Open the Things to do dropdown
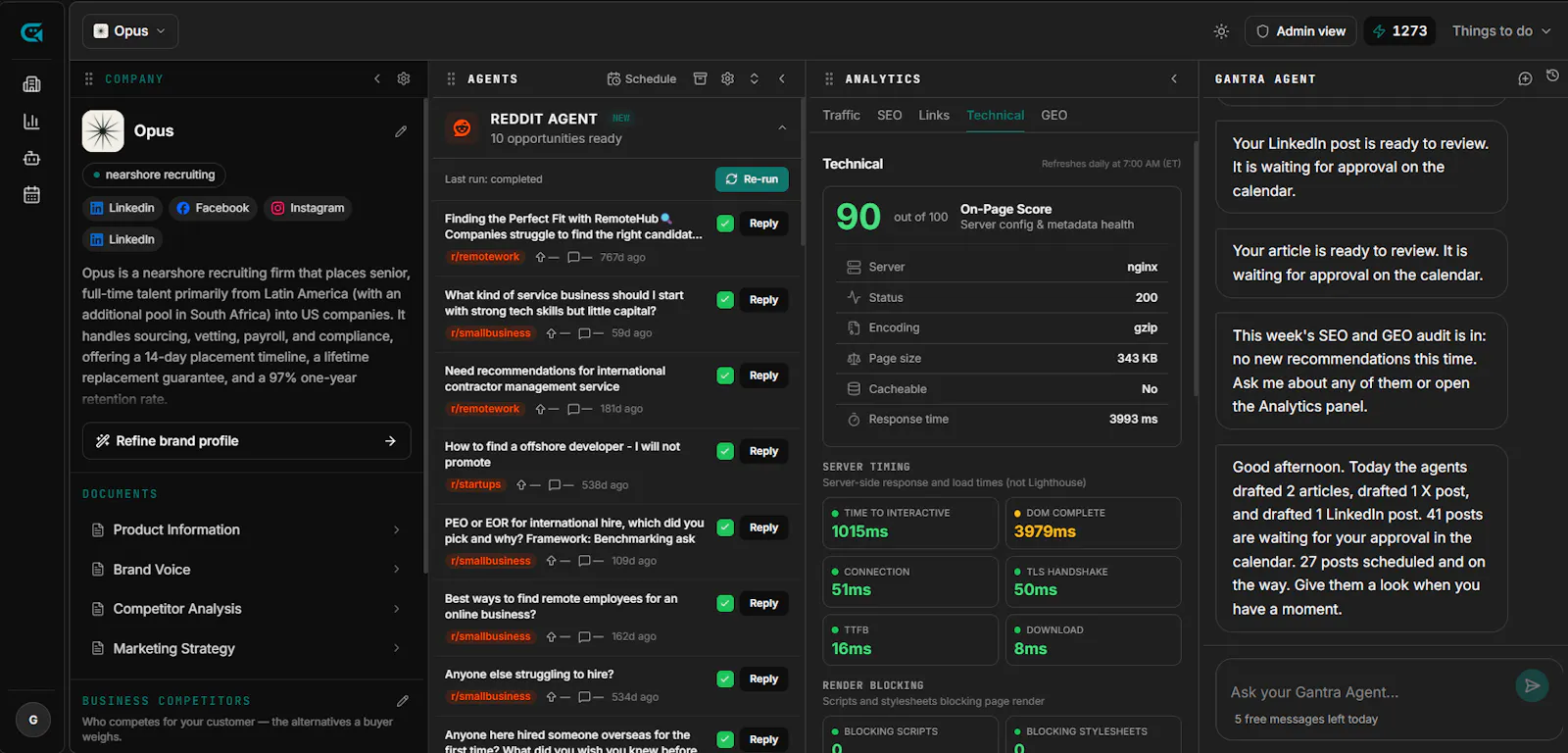 (1501, 31)
